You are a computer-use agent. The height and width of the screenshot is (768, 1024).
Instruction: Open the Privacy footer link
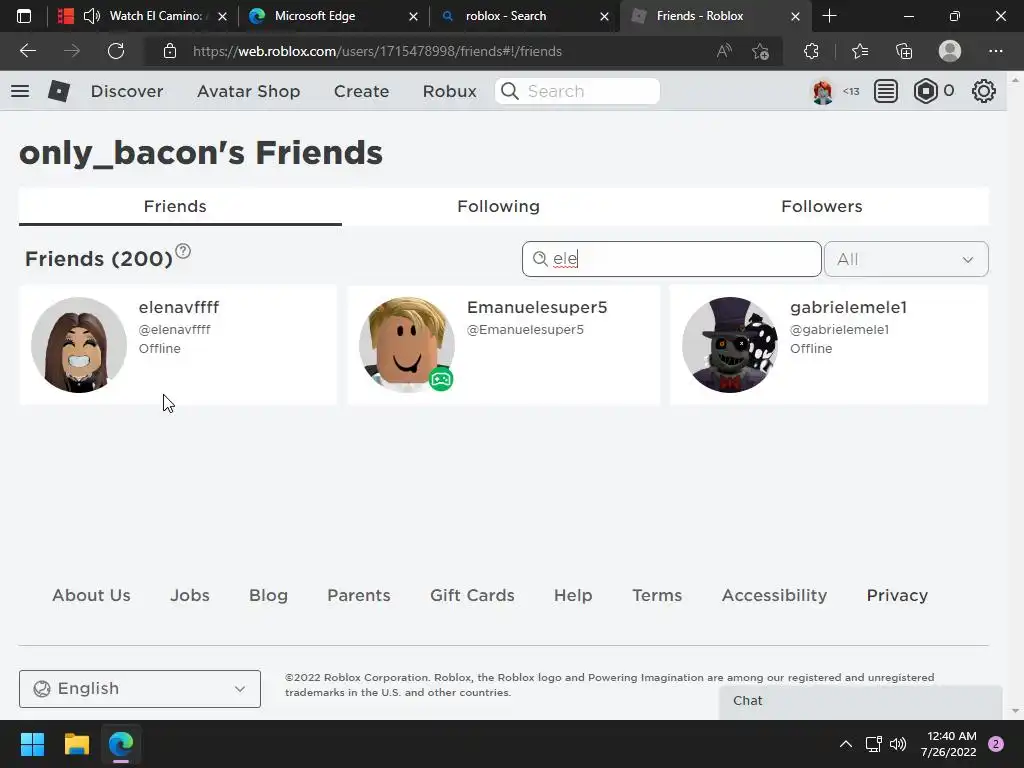click(897, 596)
